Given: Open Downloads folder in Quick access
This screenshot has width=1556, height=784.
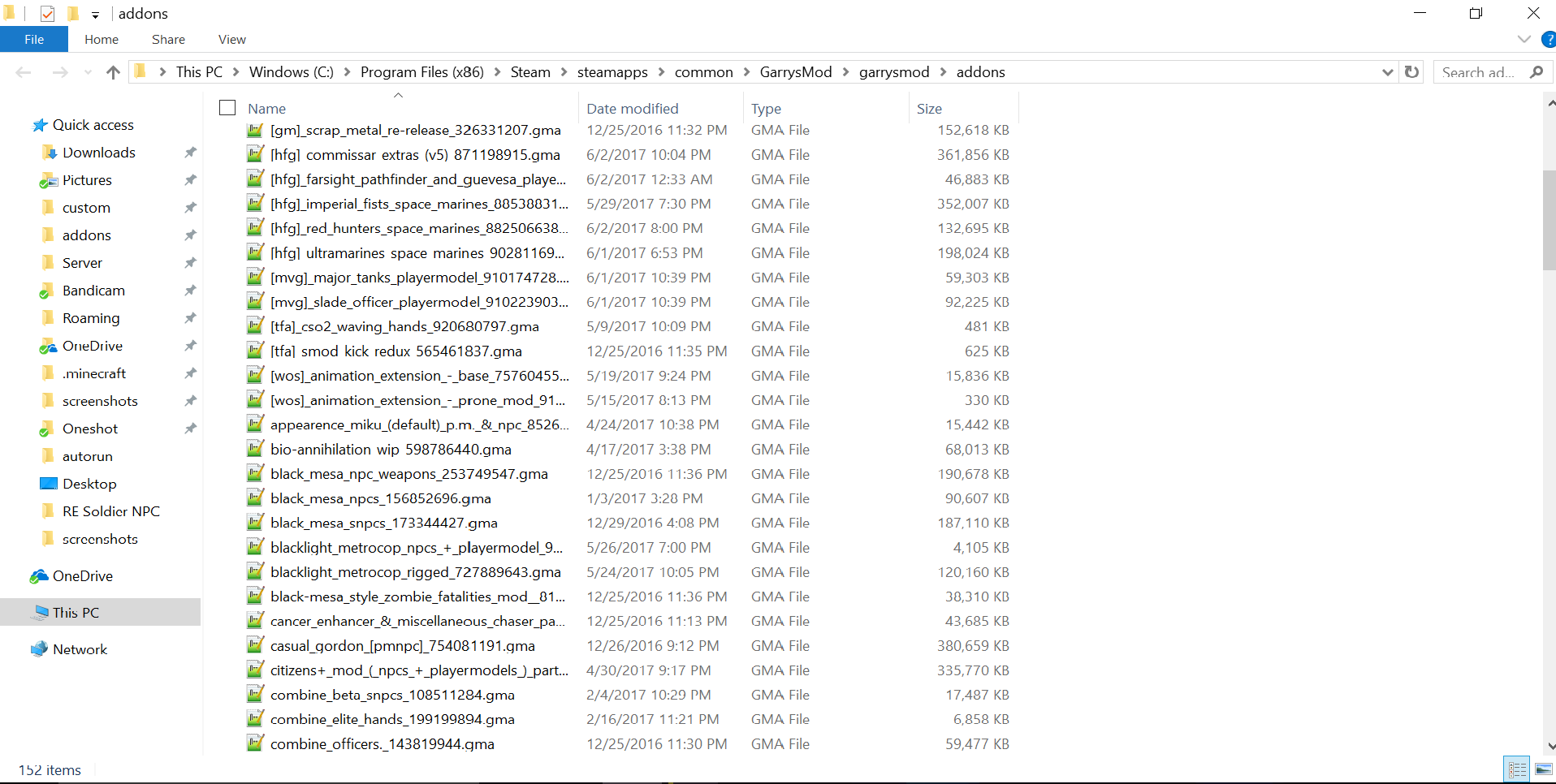Looking at the screenshot, I should [98, 153].
